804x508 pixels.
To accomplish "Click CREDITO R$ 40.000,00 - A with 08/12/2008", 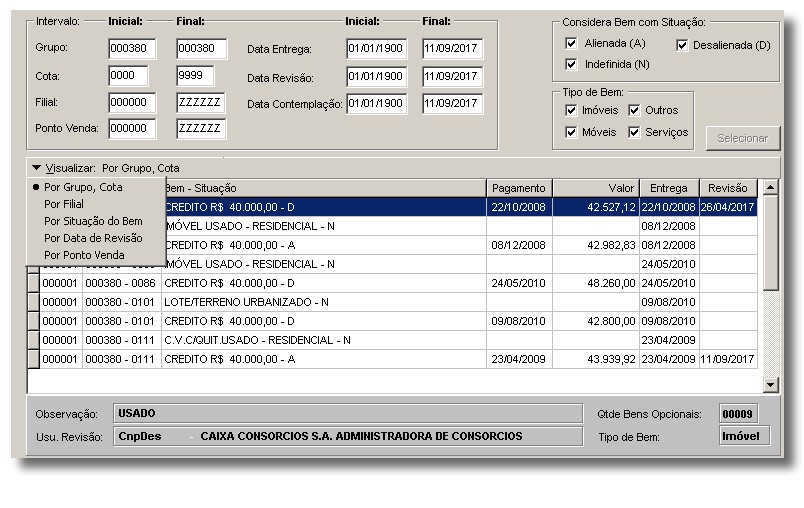I will (x=325, y=245).
